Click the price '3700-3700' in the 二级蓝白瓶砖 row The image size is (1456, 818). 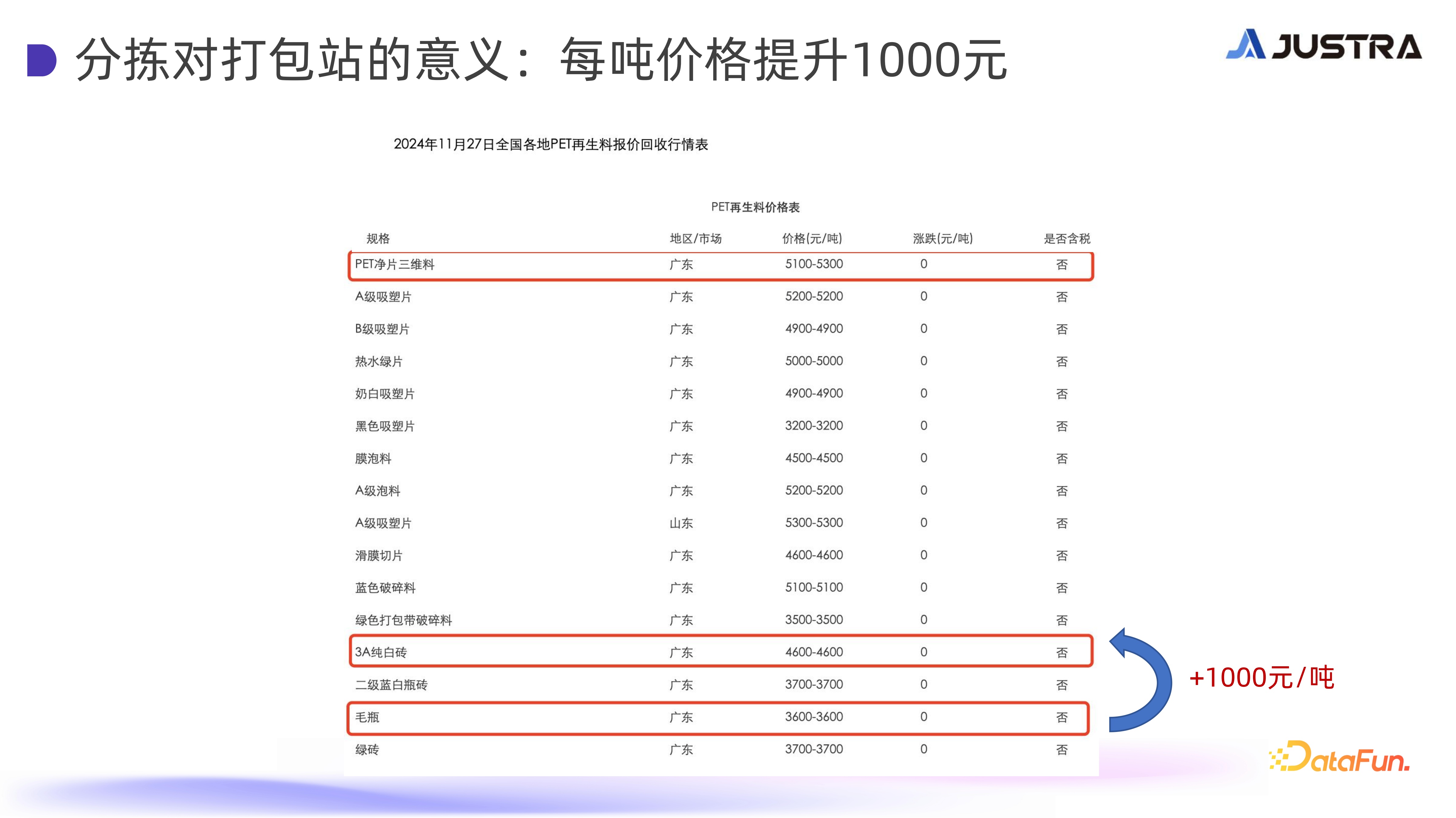click(814, 685)
